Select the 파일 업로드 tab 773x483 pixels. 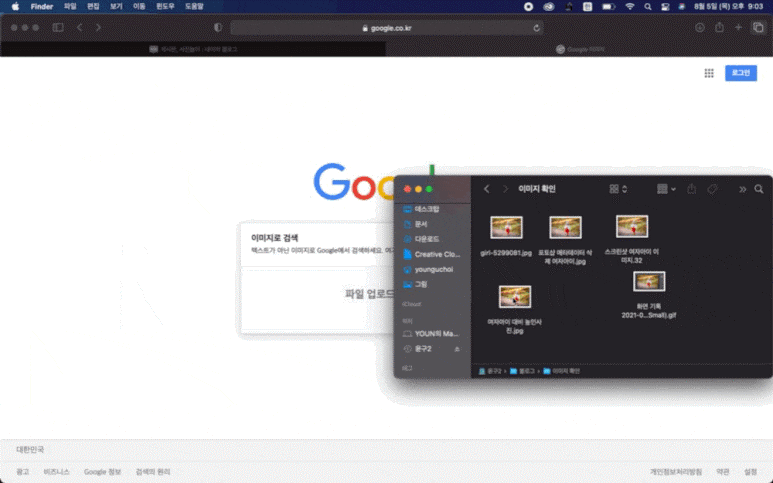pos(369,294)
